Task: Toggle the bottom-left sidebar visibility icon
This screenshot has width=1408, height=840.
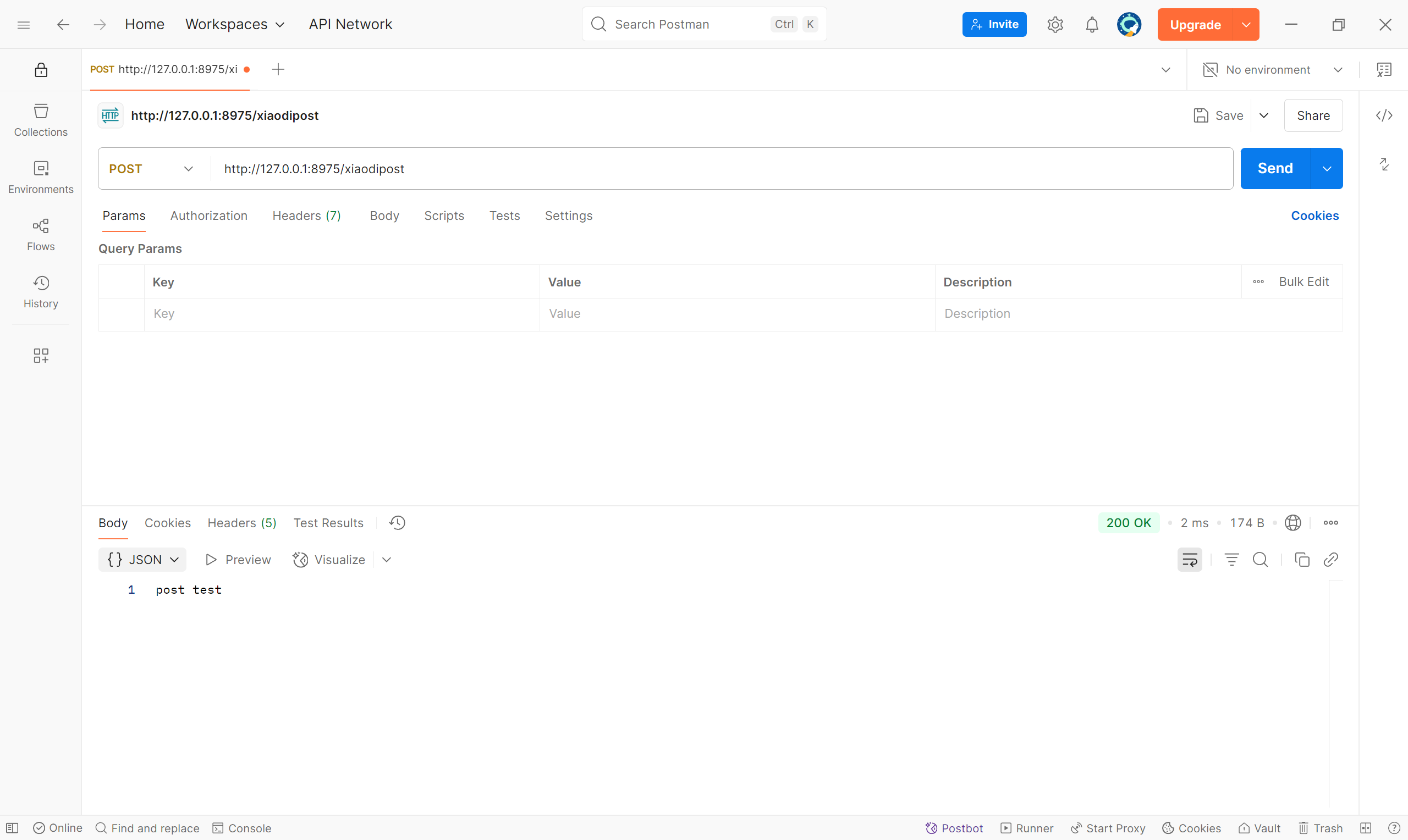Action: (13, 827)
